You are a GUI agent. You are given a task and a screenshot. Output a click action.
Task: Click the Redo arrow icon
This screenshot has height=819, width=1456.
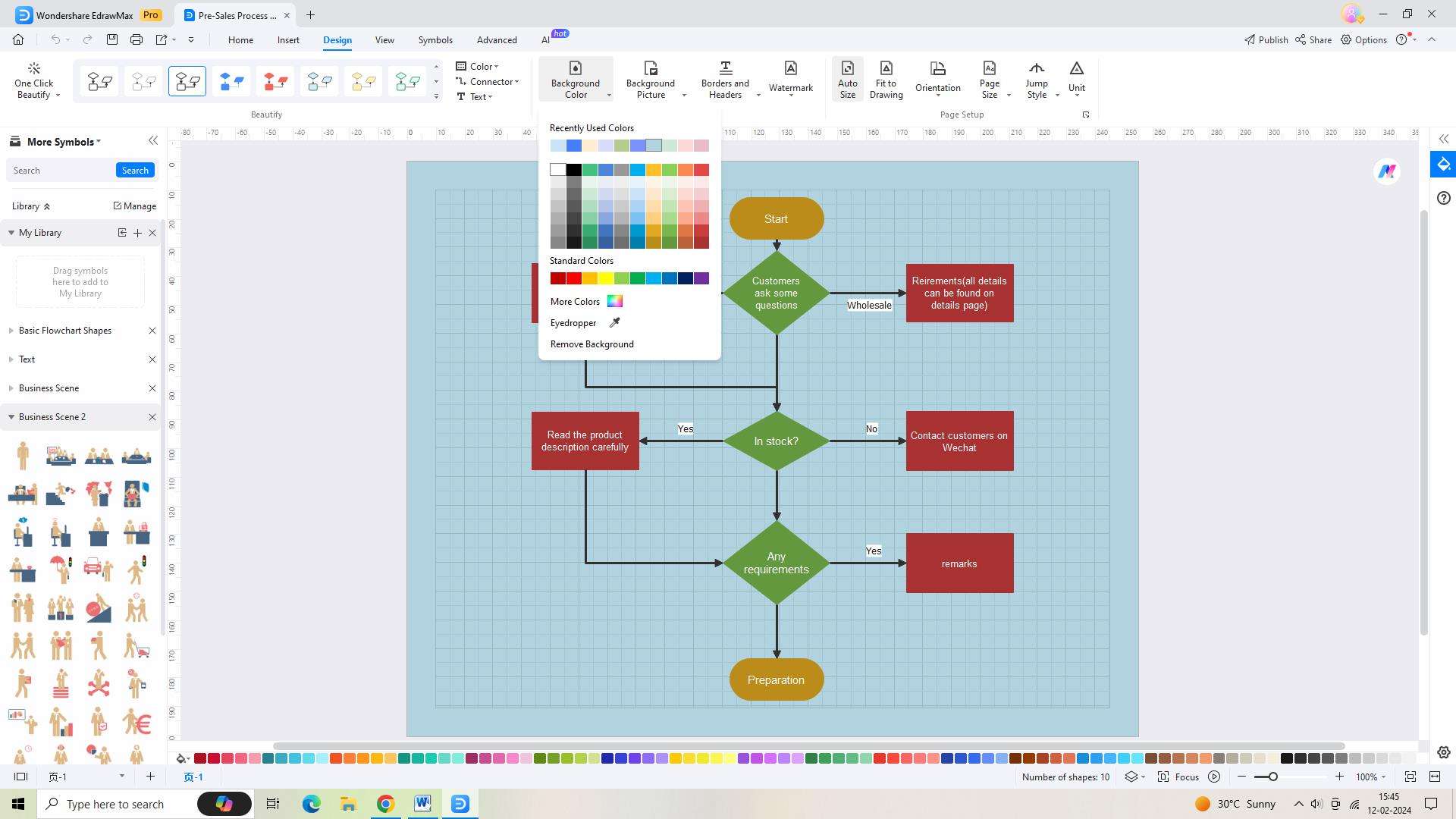[87, 39]
